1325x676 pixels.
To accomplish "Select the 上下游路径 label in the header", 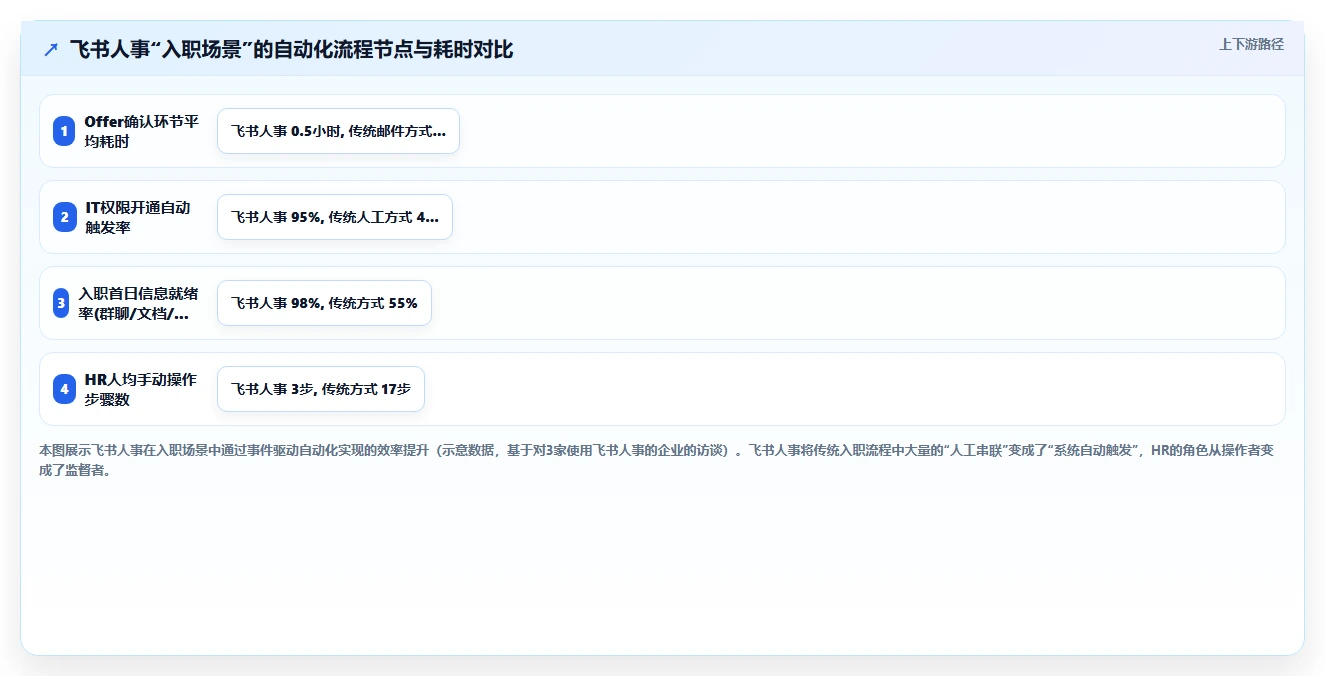I will (x=1251, y=44).
